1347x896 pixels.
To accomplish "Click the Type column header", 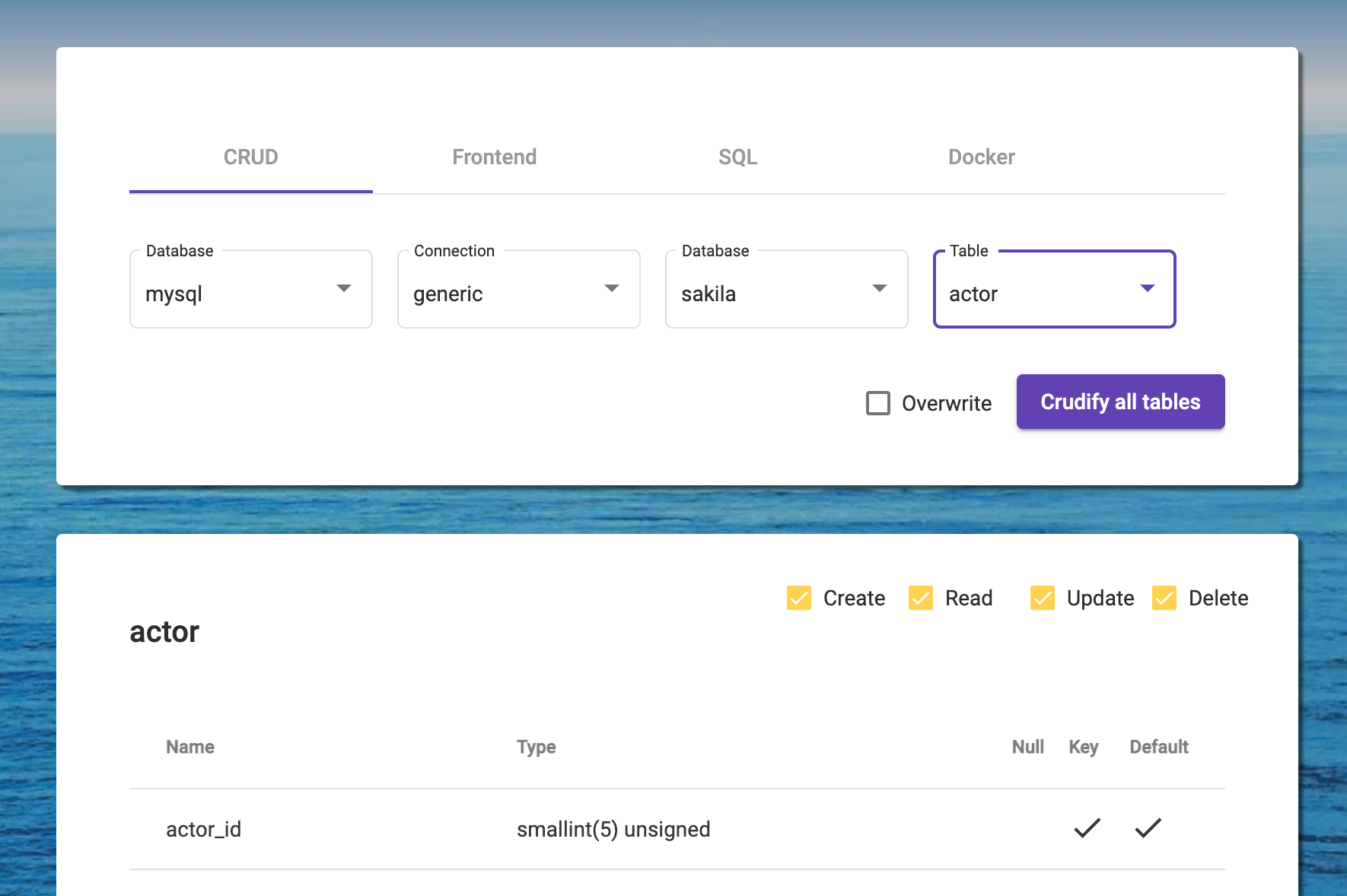I will [537, 747].
